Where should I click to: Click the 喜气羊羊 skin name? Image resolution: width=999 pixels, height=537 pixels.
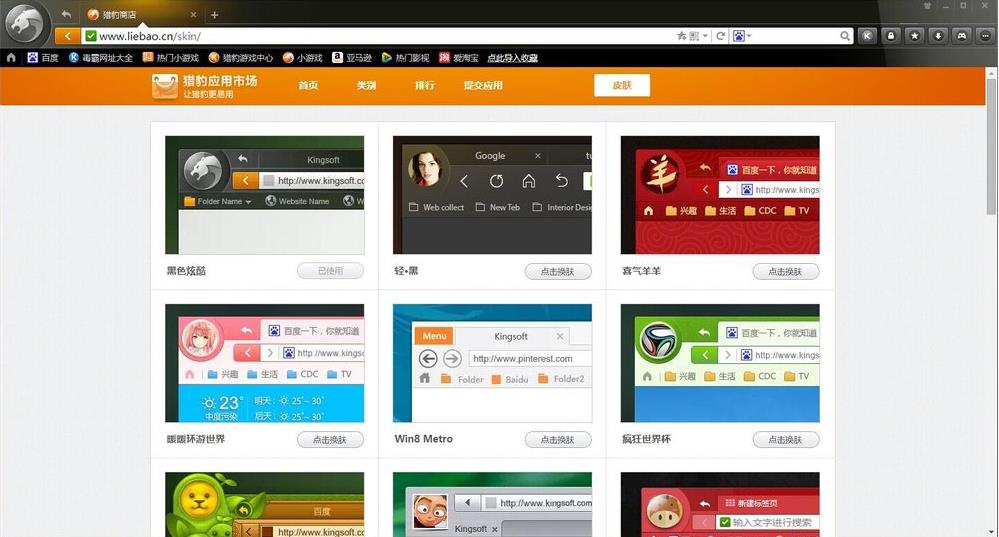tap(642, 271)
